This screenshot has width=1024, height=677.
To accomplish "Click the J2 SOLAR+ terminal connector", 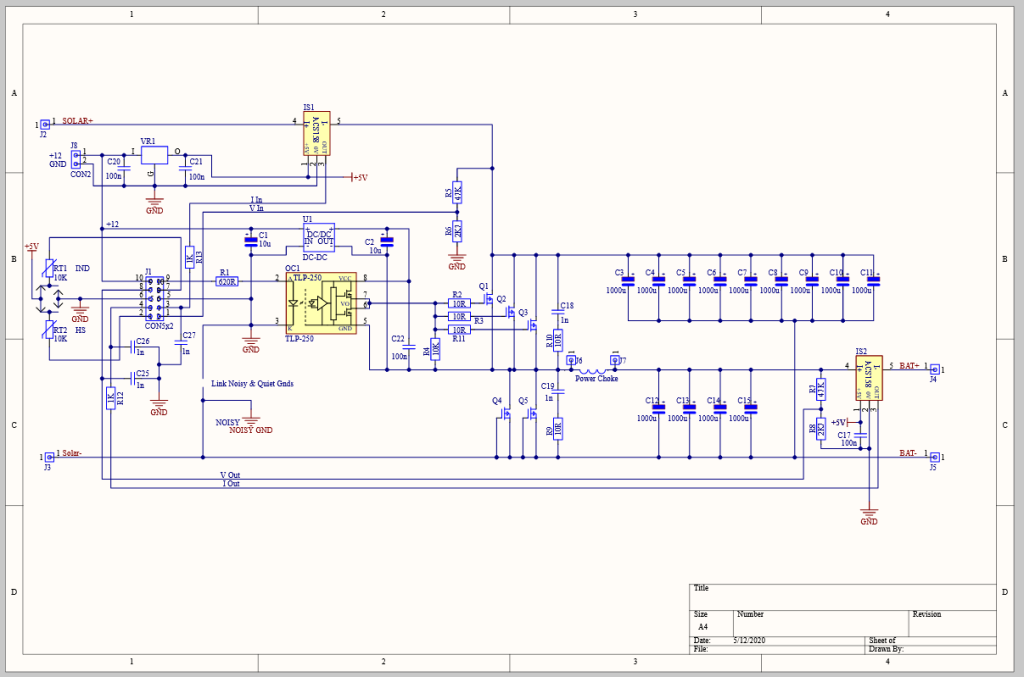I will coord(44,124).
